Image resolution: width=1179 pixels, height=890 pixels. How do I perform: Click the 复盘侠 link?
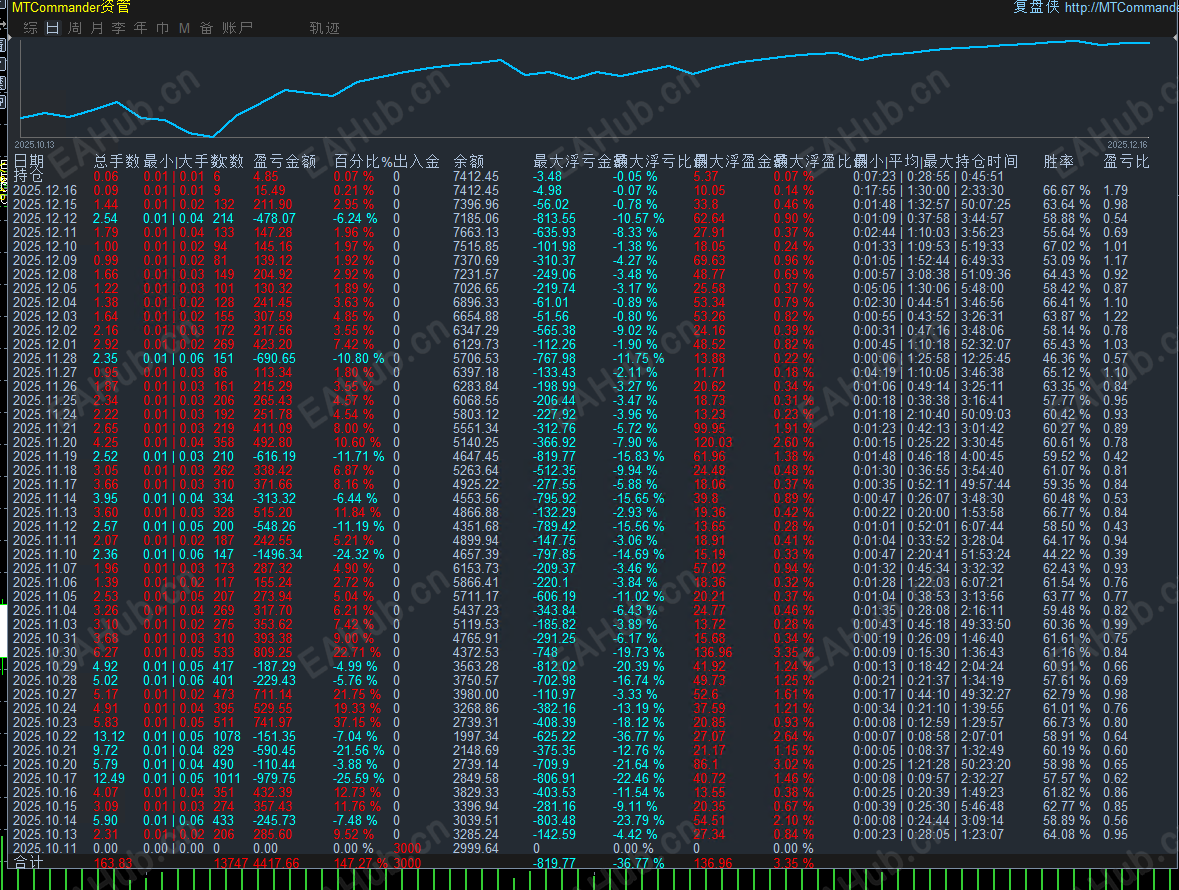(1035, 7)
